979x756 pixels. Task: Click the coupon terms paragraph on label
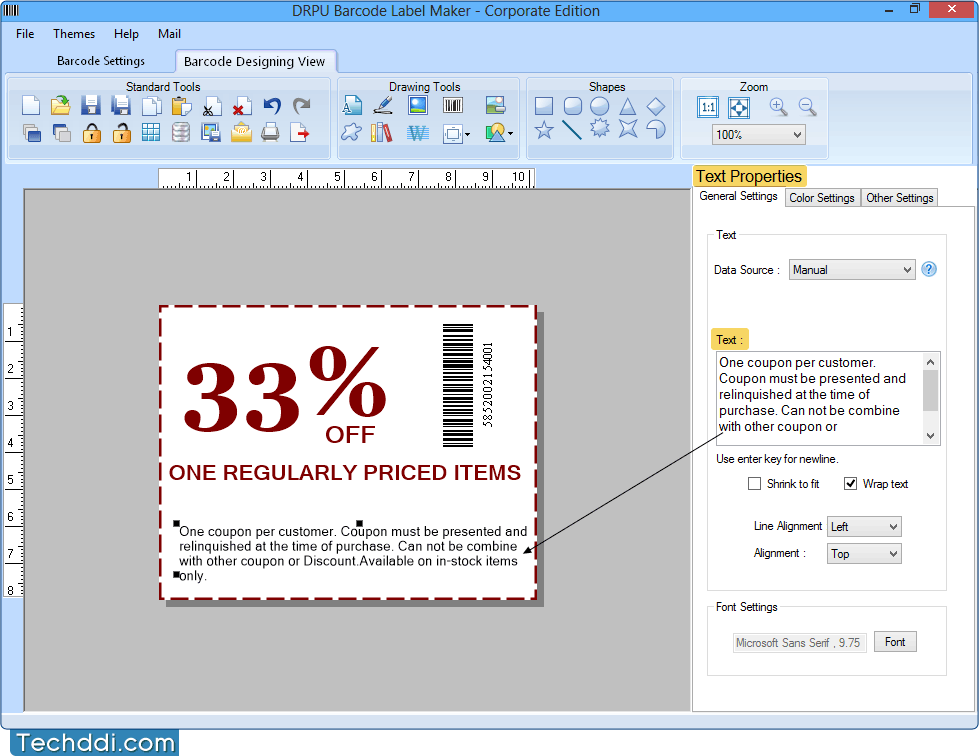353,553
